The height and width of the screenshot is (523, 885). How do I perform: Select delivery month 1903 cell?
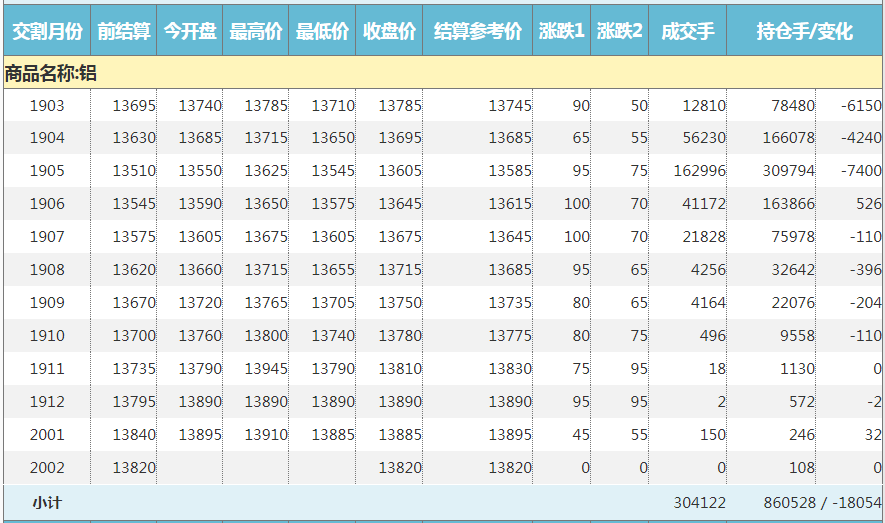47,105
